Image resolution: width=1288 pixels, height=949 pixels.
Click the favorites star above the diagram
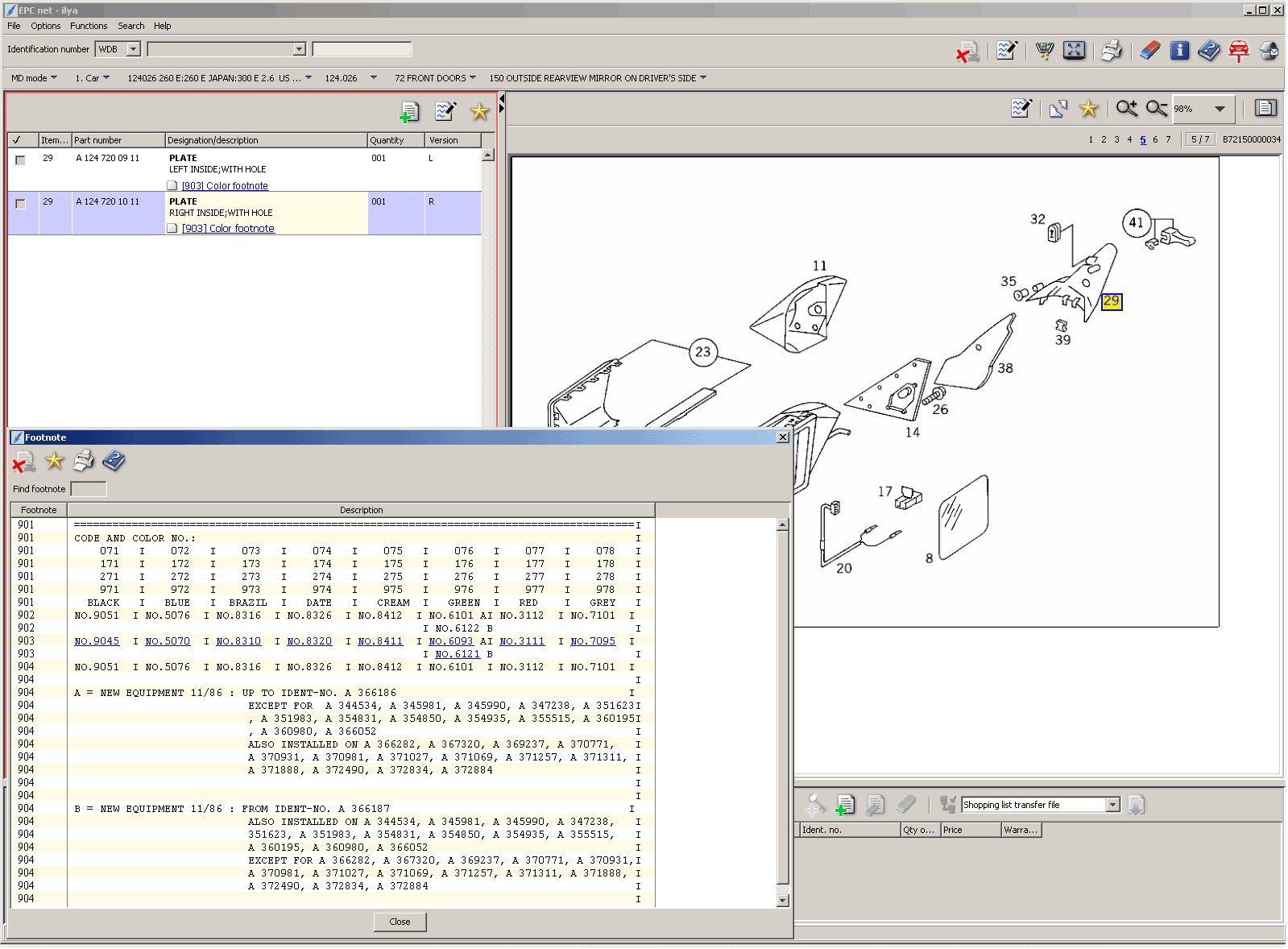click(1089, 108)
